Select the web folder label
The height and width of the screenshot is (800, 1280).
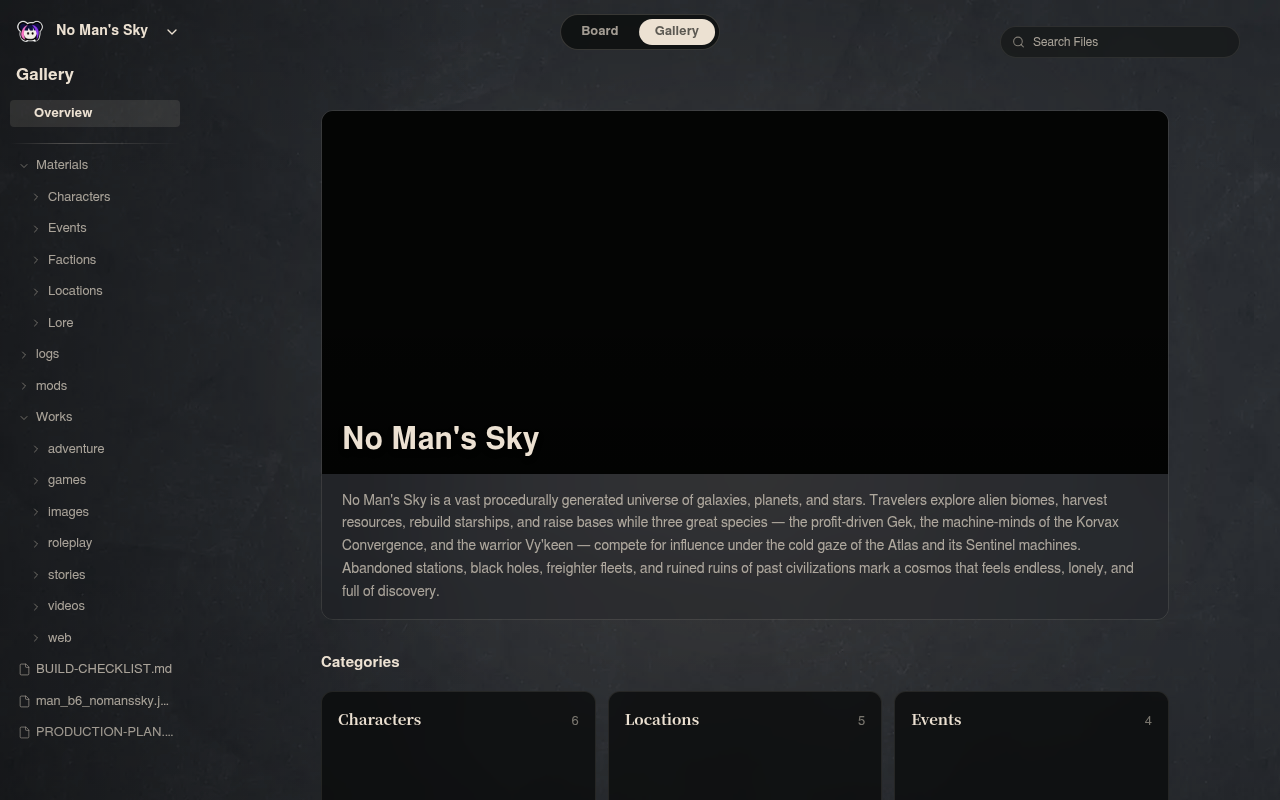pyautogui.click(x=59, y=638)
